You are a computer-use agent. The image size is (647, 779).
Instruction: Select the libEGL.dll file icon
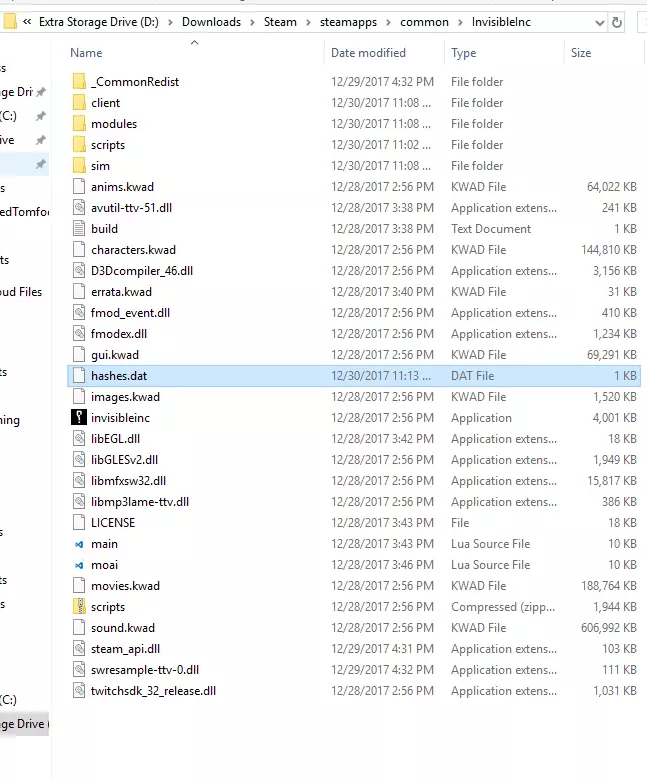point(79,439)
